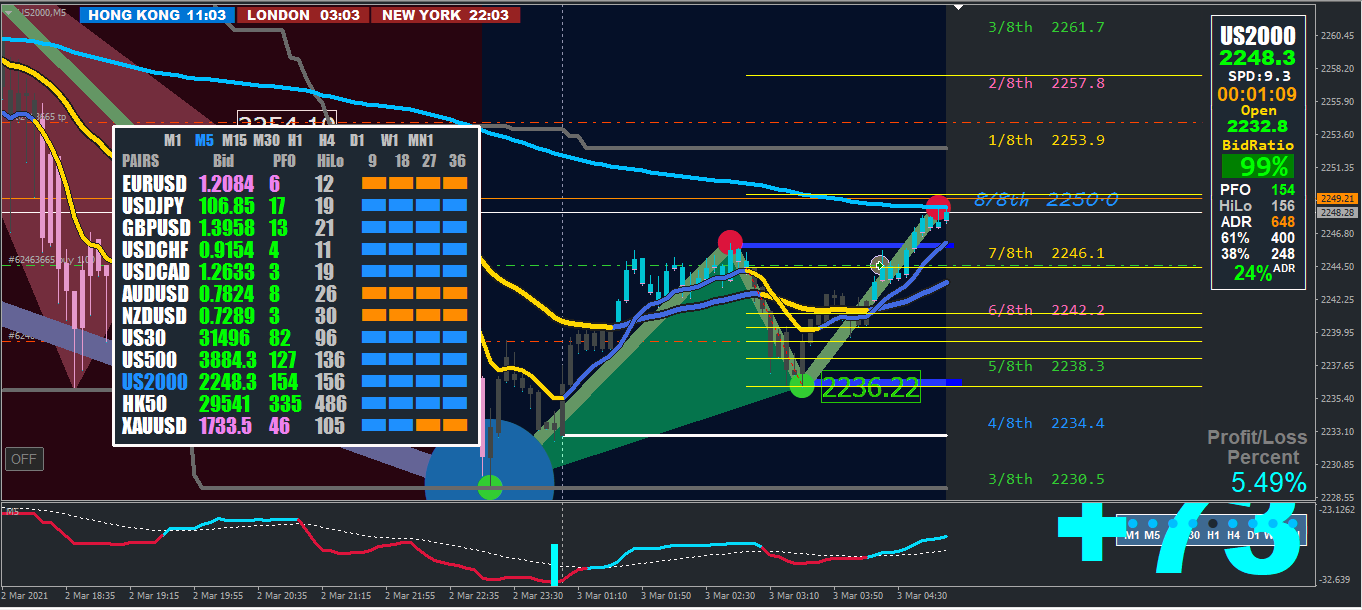The image size is (1362, 610).
Task: Click the 99% BidRatio green box
Action: tap(1257, 166)
